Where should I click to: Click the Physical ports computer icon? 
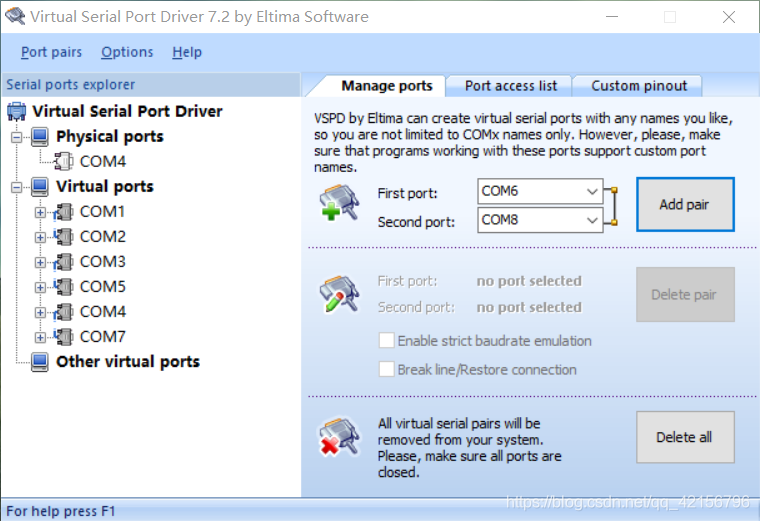pos(40,137)
